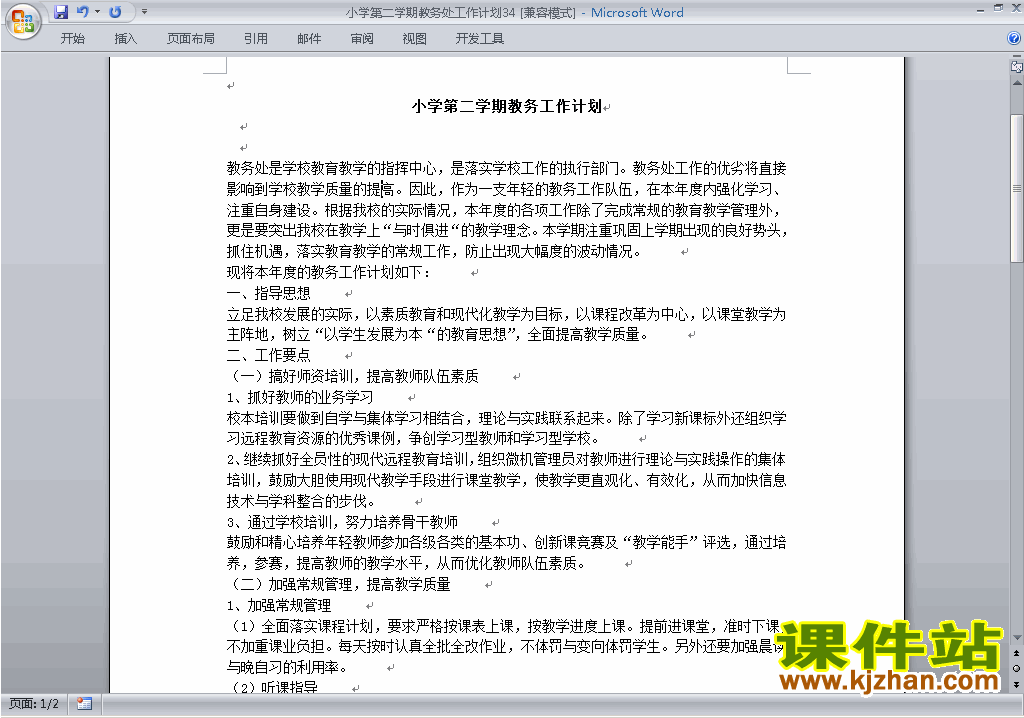Viewport: 1024px width, 718px height.
Task: Click the page count 页面: 1/2 in the status bar
Action: [x=34, y=704]
